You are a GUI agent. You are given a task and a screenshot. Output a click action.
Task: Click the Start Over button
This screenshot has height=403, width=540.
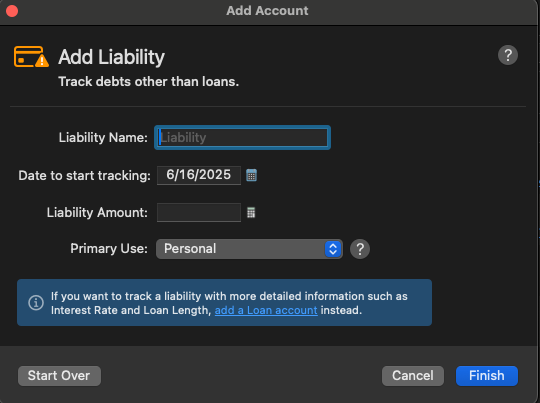point(59,376)
